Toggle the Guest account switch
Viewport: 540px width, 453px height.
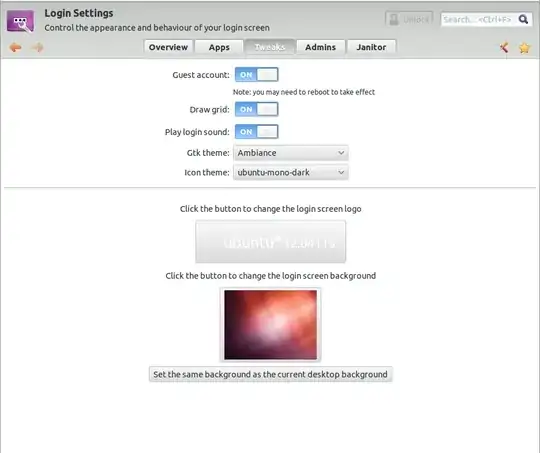257,75
